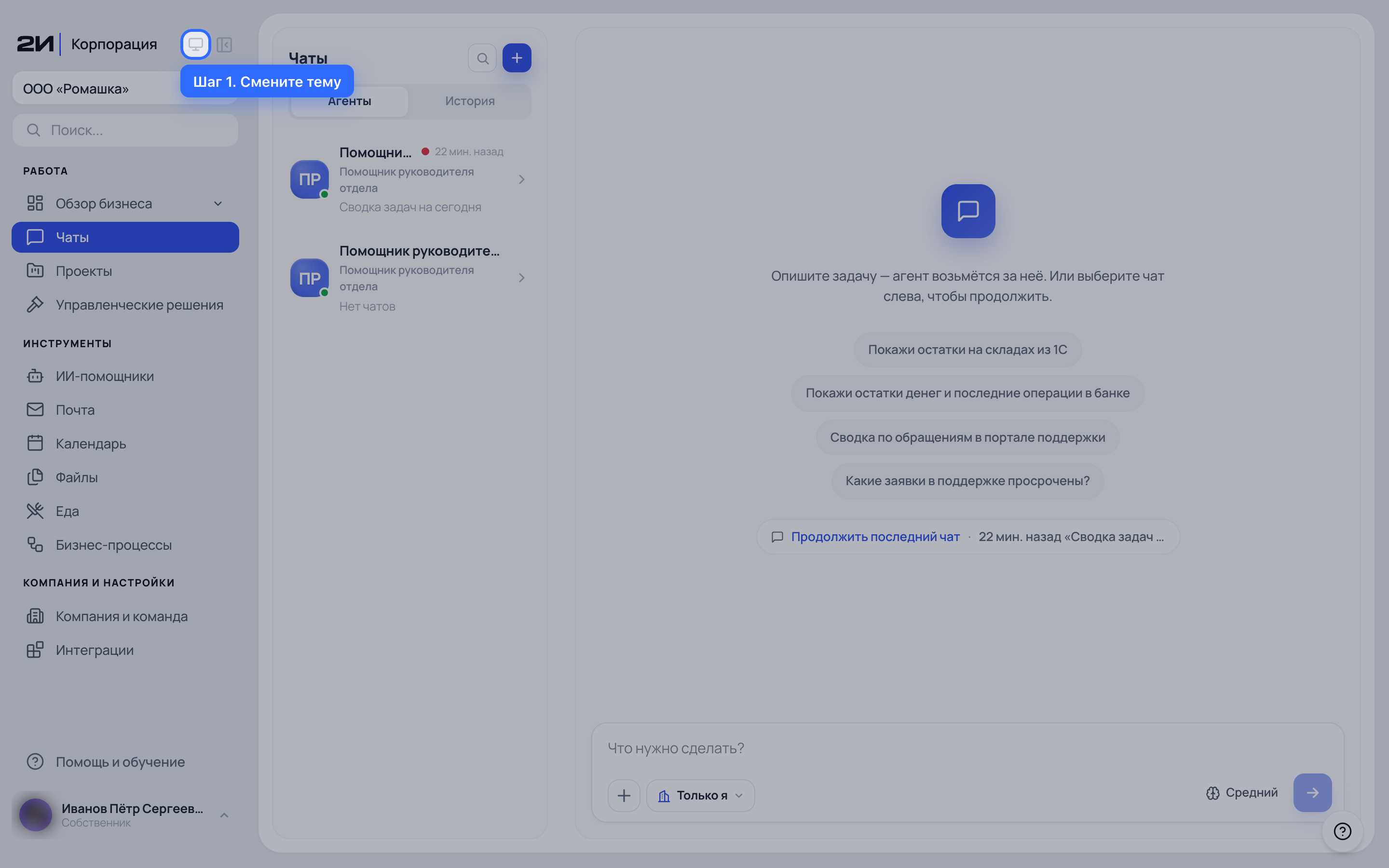
Task: Expand chevron of agent updated 22 мин. назад
Action: (522, 180)
